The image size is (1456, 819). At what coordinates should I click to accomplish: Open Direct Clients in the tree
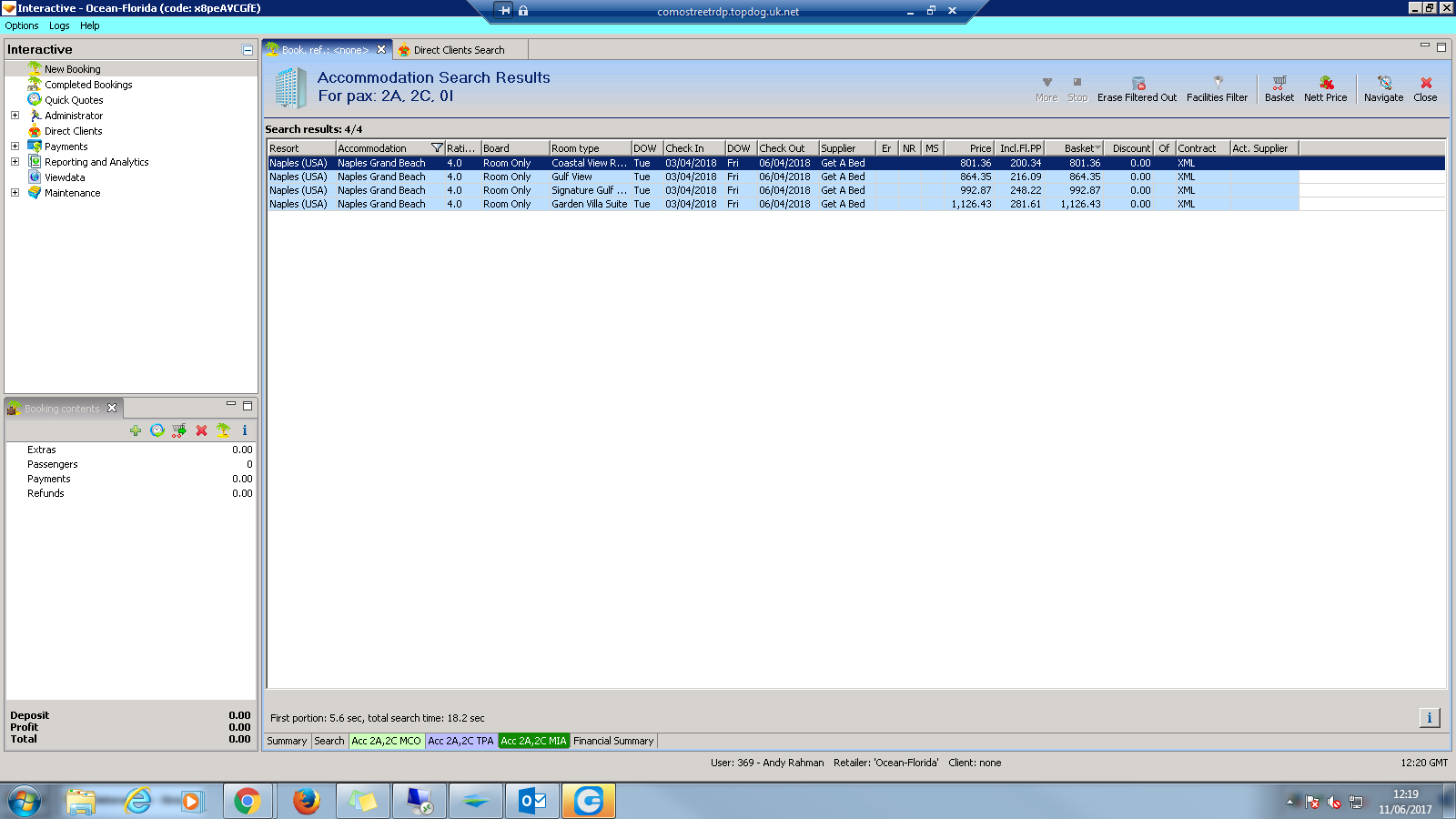(74, 131)
